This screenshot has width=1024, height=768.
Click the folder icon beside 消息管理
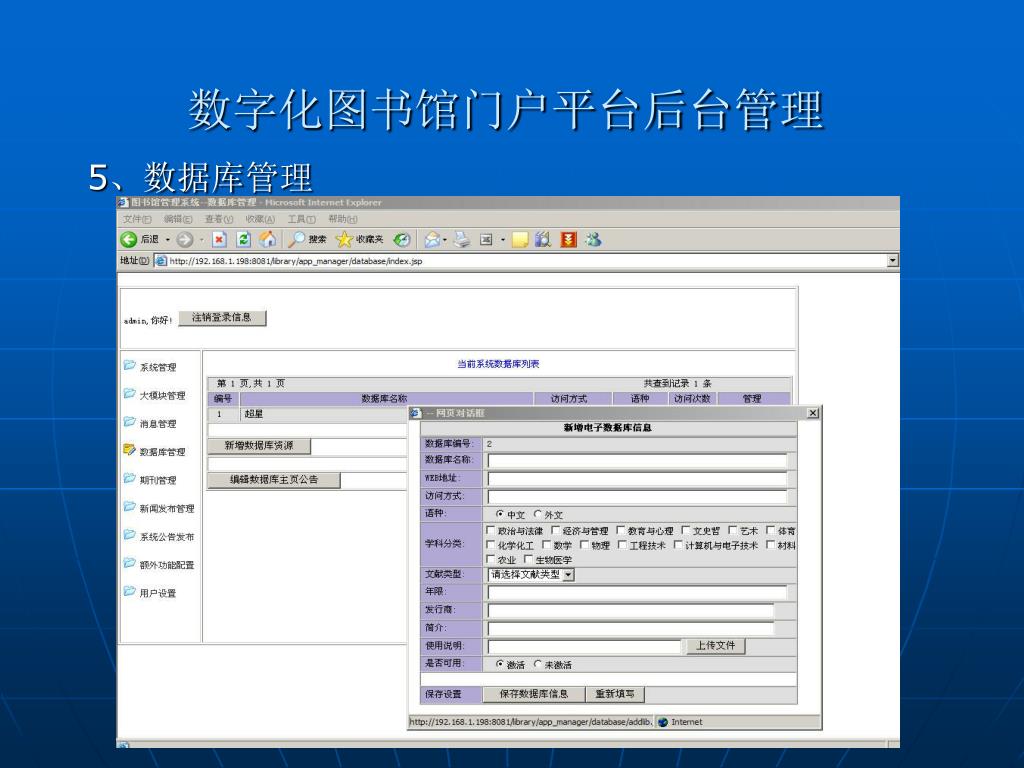(129, 422)
